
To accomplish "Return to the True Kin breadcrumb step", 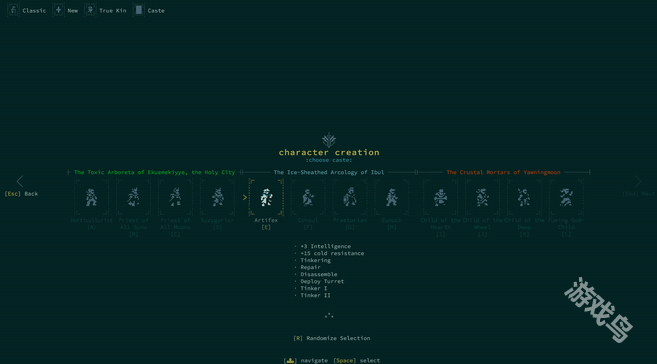I will click(106, 10).
